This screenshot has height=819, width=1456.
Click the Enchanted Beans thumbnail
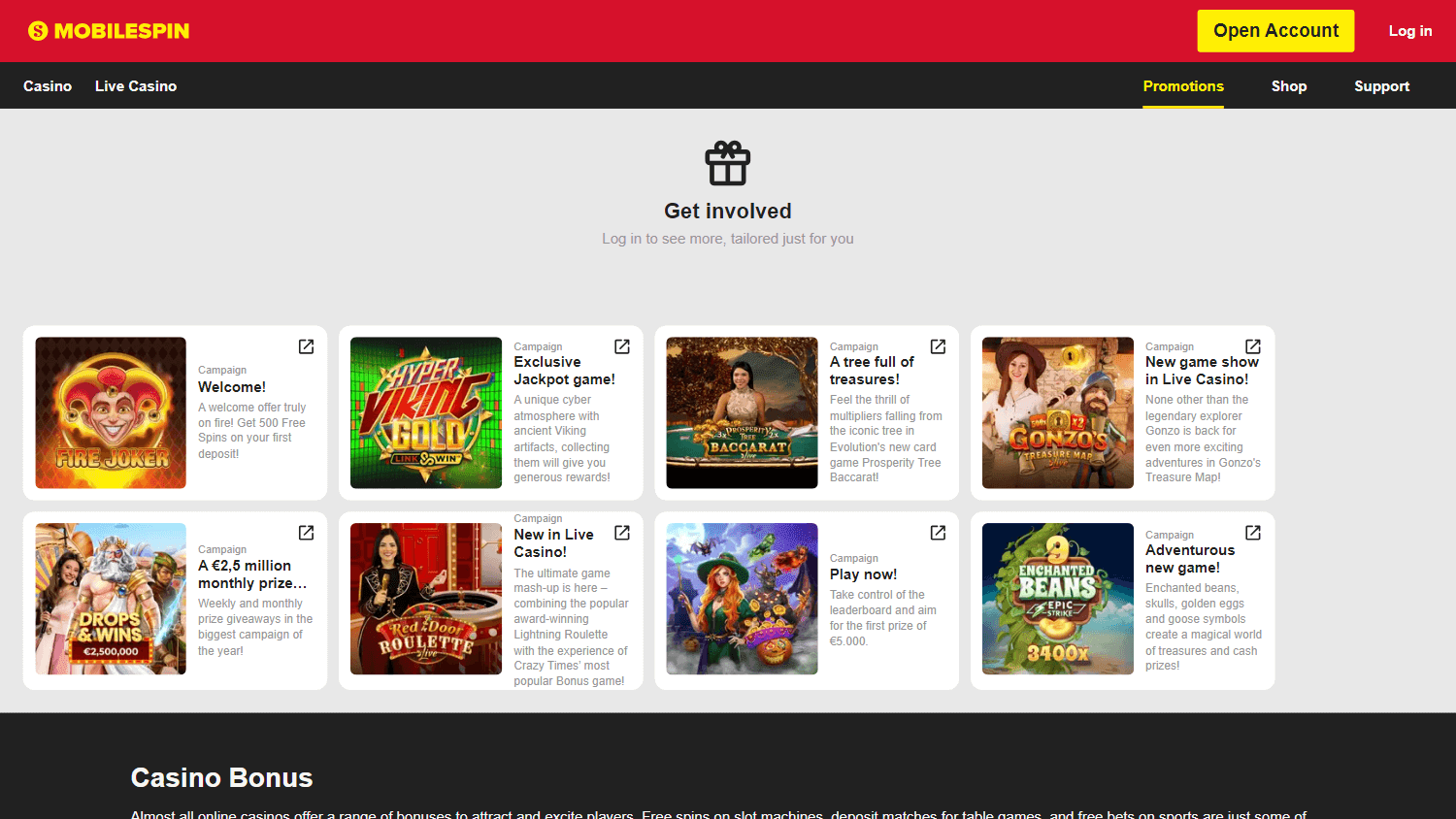(x=1058, y=599)
